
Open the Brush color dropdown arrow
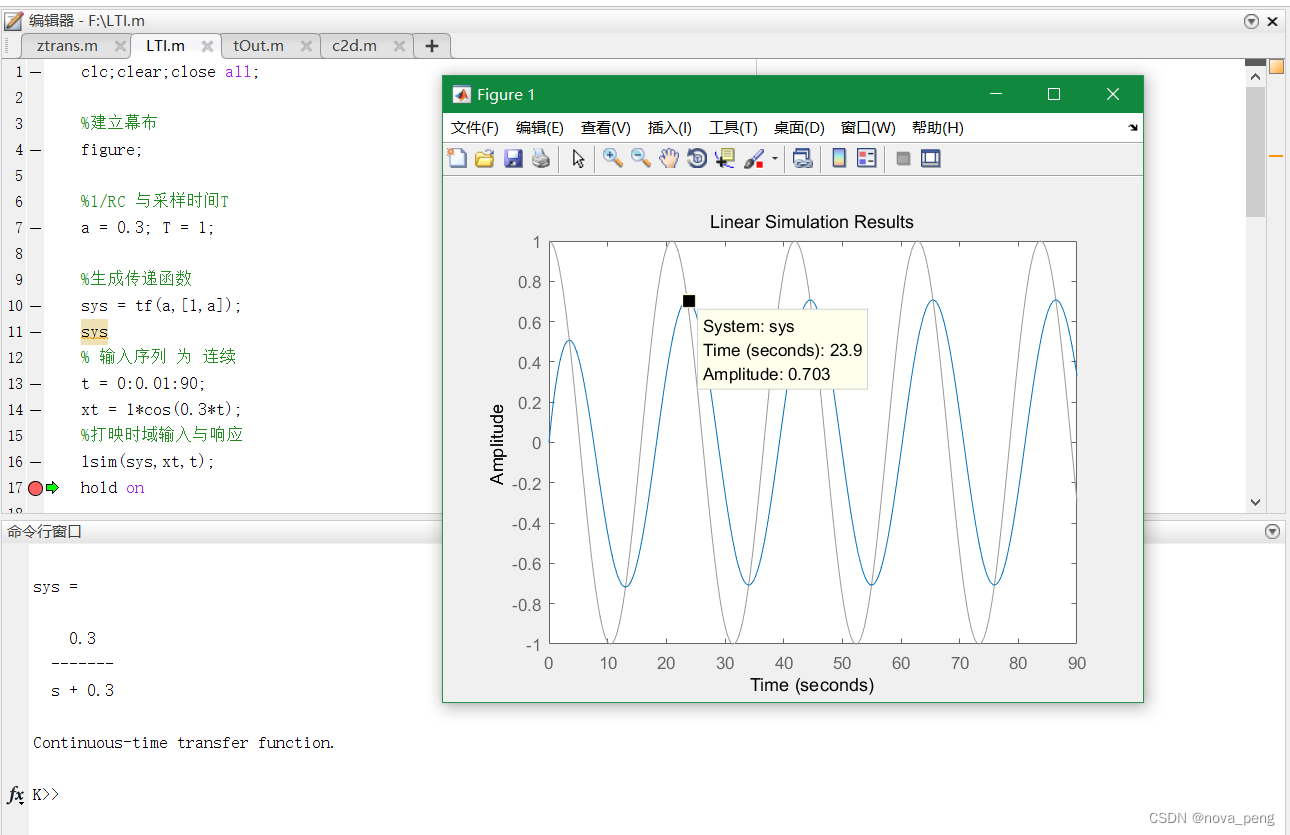pos(775,159)
